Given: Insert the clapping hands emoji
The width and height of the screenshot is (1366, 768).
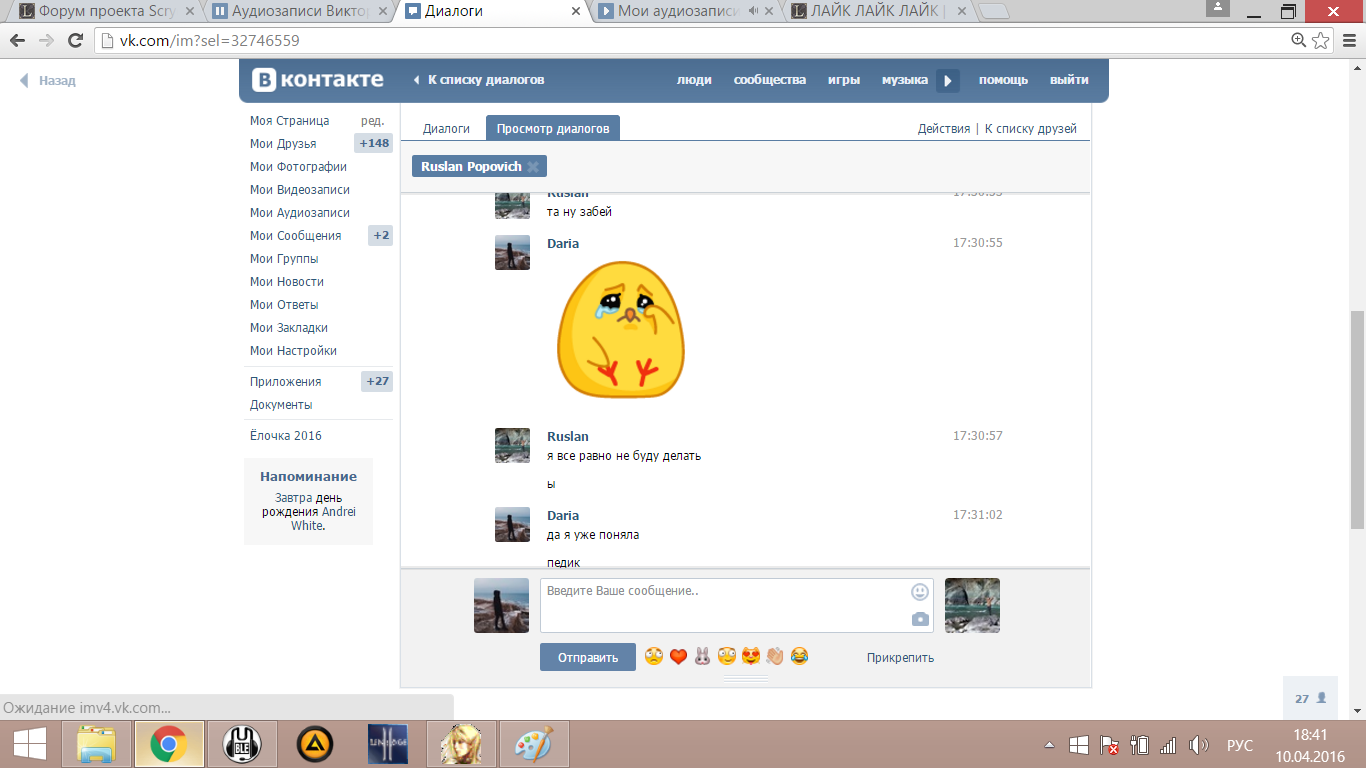Looking at the screenshot, I should [x=775, y=657].
